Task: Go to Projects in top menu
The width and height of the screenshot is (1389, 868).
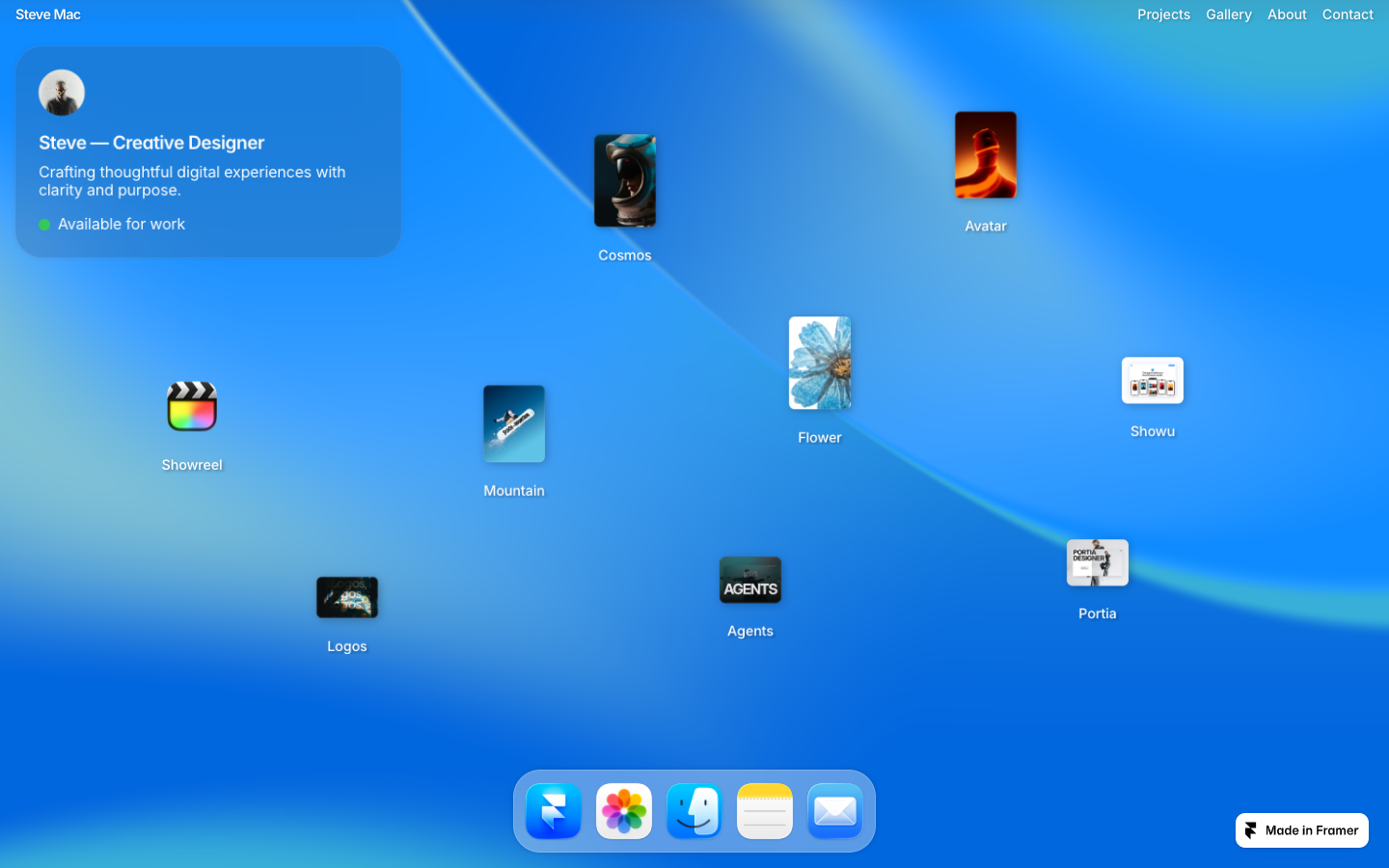Action: pos(1163,14)
